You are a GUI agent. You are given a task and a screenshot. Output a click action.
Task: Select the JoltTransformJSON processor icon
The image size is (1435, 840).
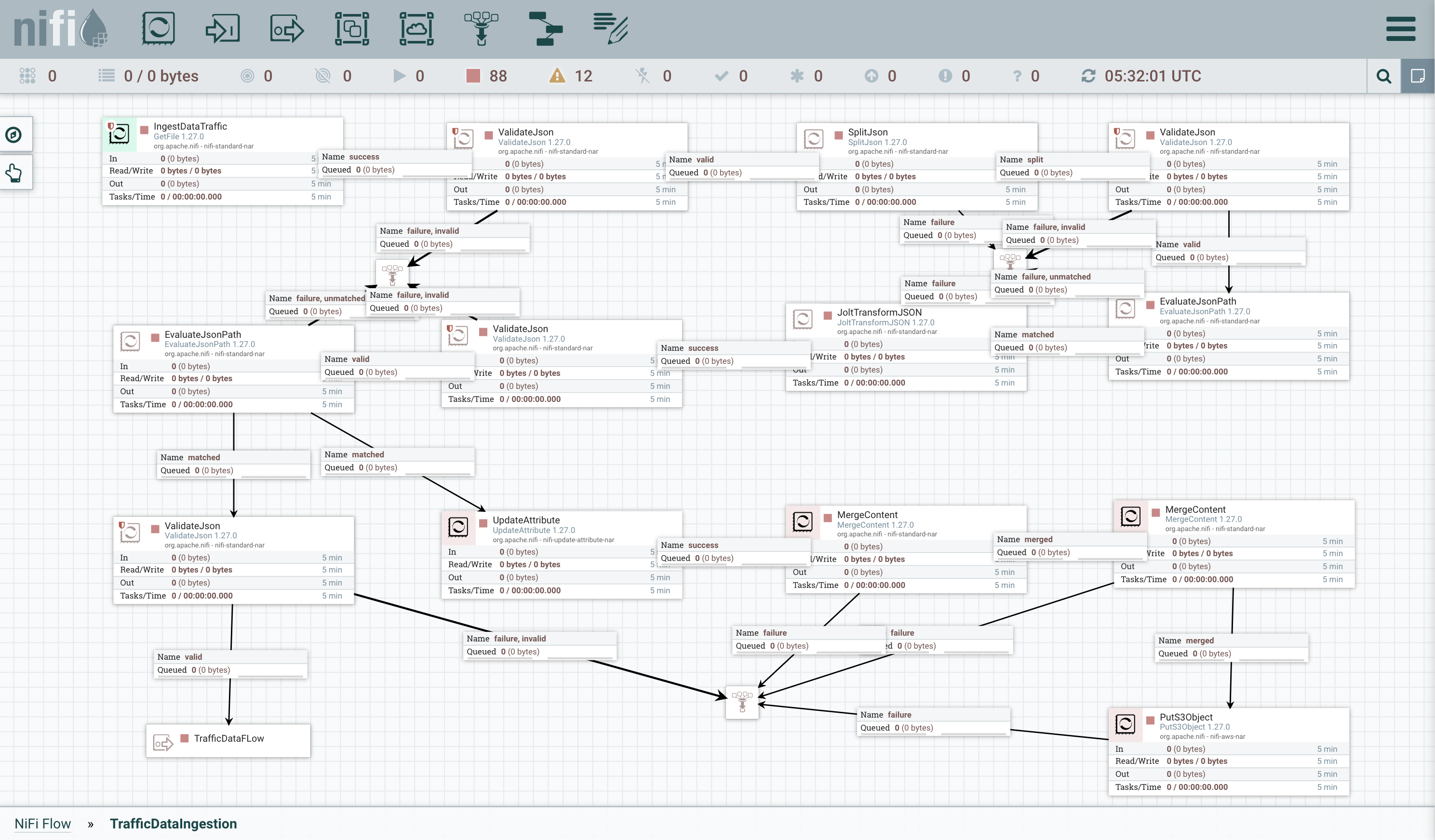pyautogui.click(x=803, y=319)
